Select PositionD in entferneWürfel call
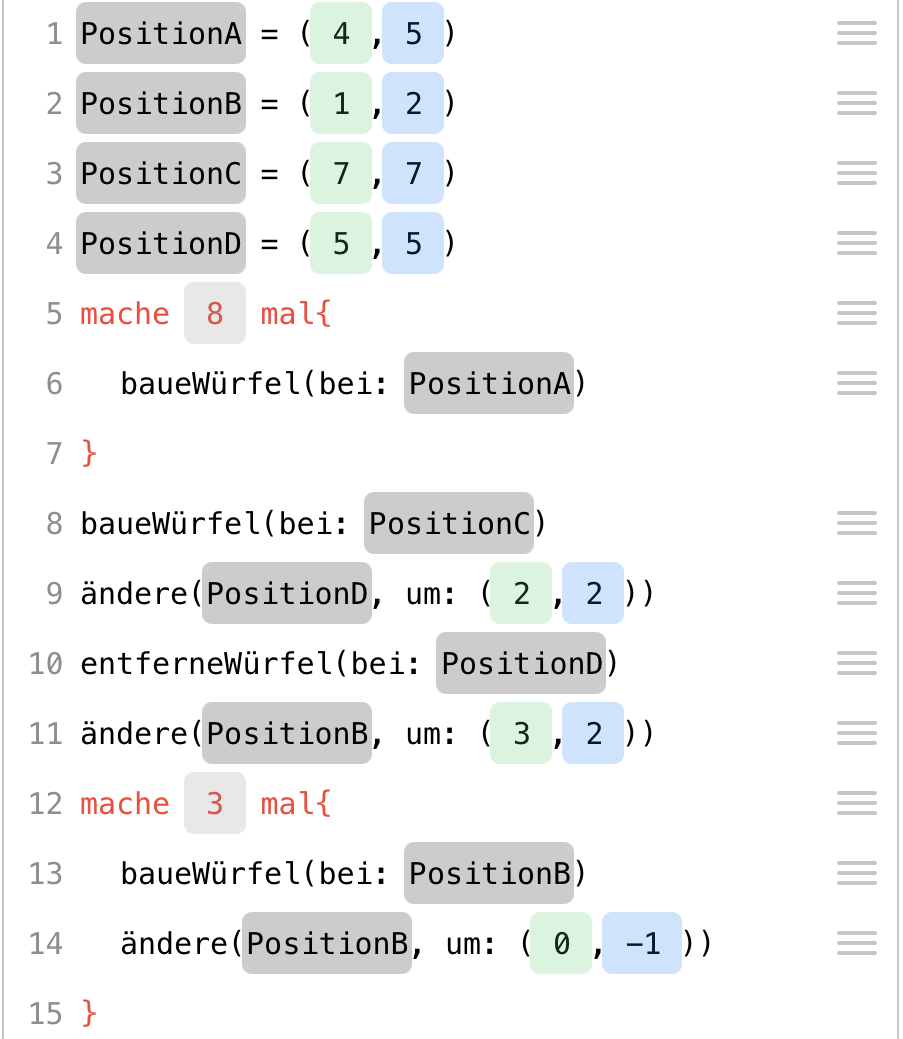The height and width of the screenshot is (1039, 903). pos(521,663)
